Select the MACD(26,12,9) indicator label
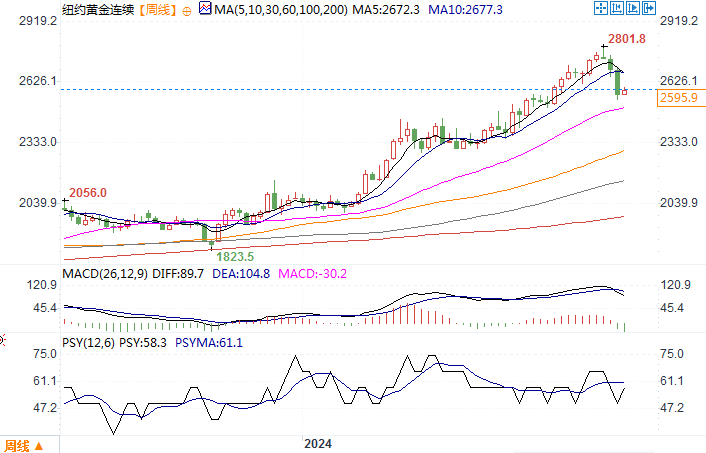This screenshot has width=706, height=453. pyautogui.click(x=105, y=274)
